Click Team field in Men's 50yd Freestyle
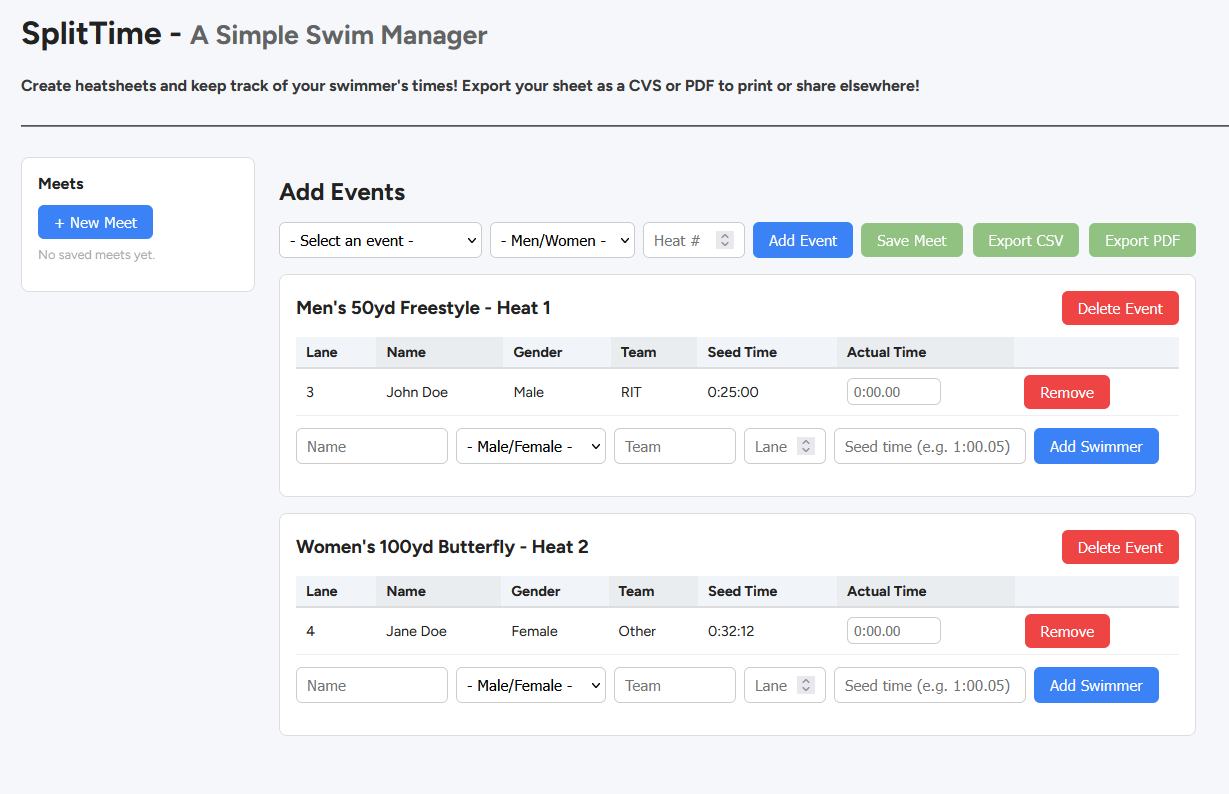The image size is (1229, 794). 675,446
